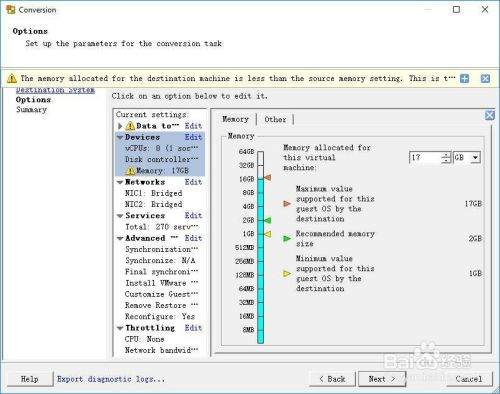This screenshot has height=394, width=500.
Task: Click the orange legend arrow for maximum value
Action: (x=287, y=203)
